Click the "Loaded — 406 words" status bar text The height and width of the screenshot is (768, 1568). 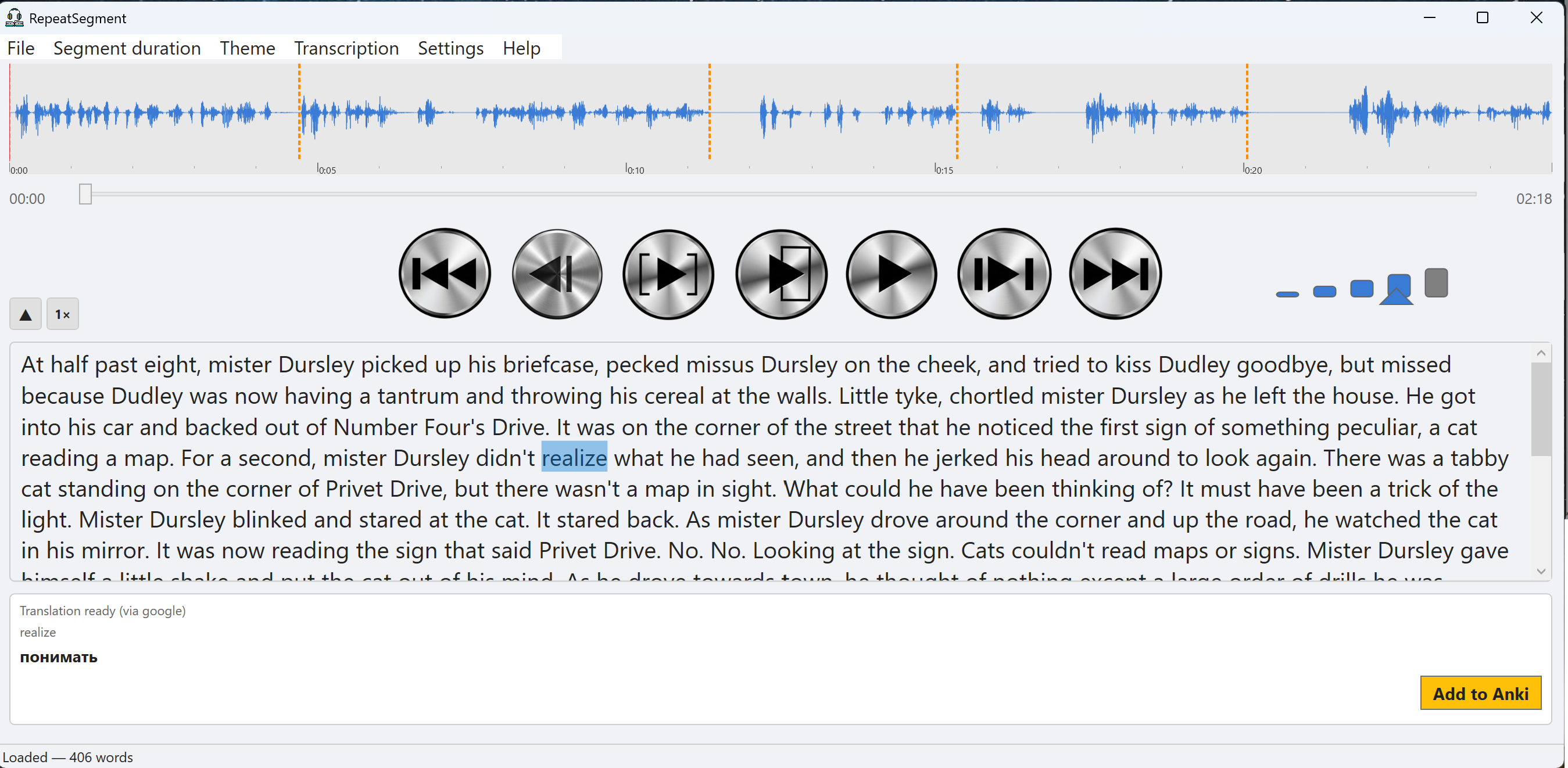click(x=67, y=757)
